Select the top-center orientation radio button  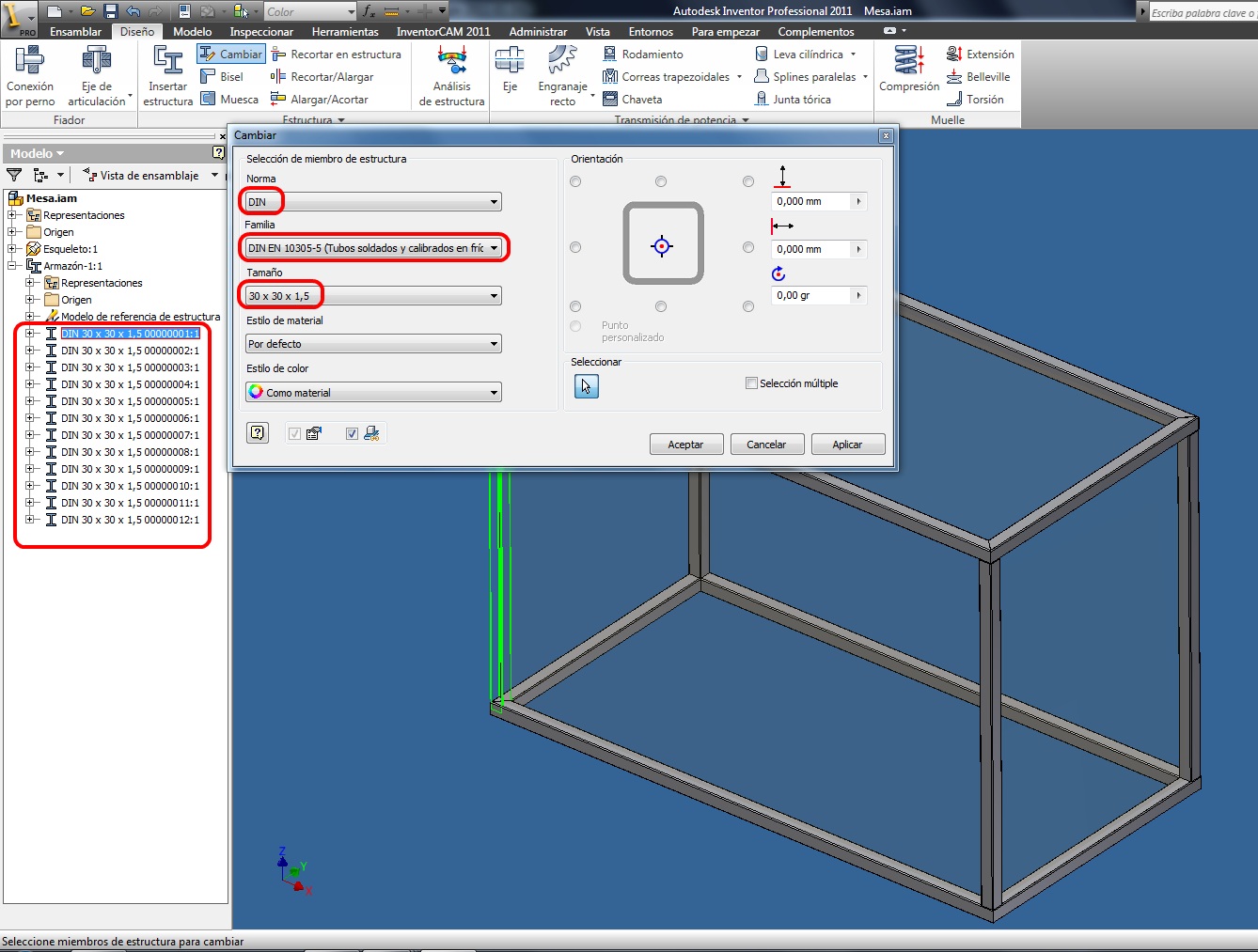pos(661,181)
